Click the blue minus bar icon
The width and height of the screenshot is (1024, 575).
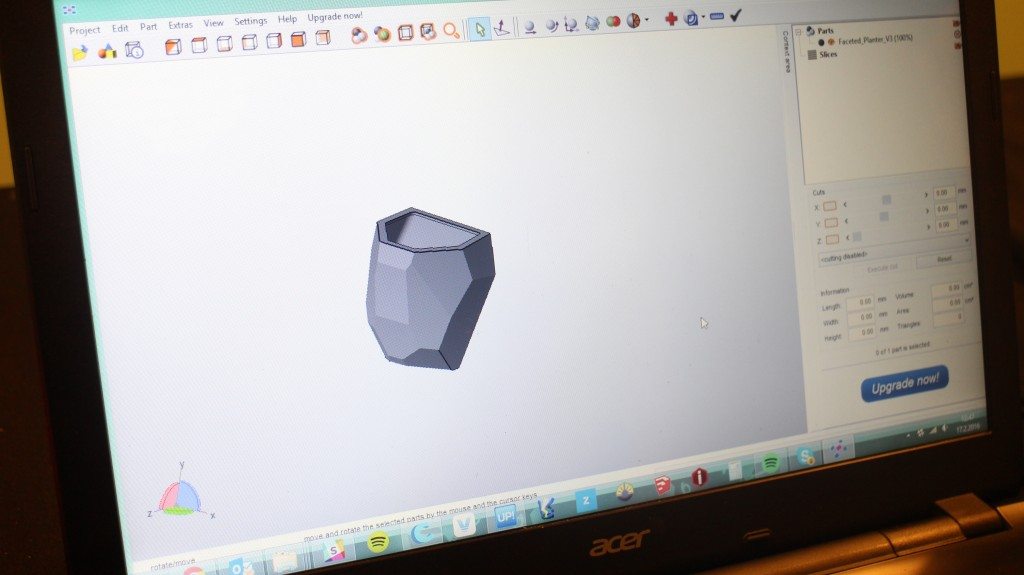(x=716, y=16)
